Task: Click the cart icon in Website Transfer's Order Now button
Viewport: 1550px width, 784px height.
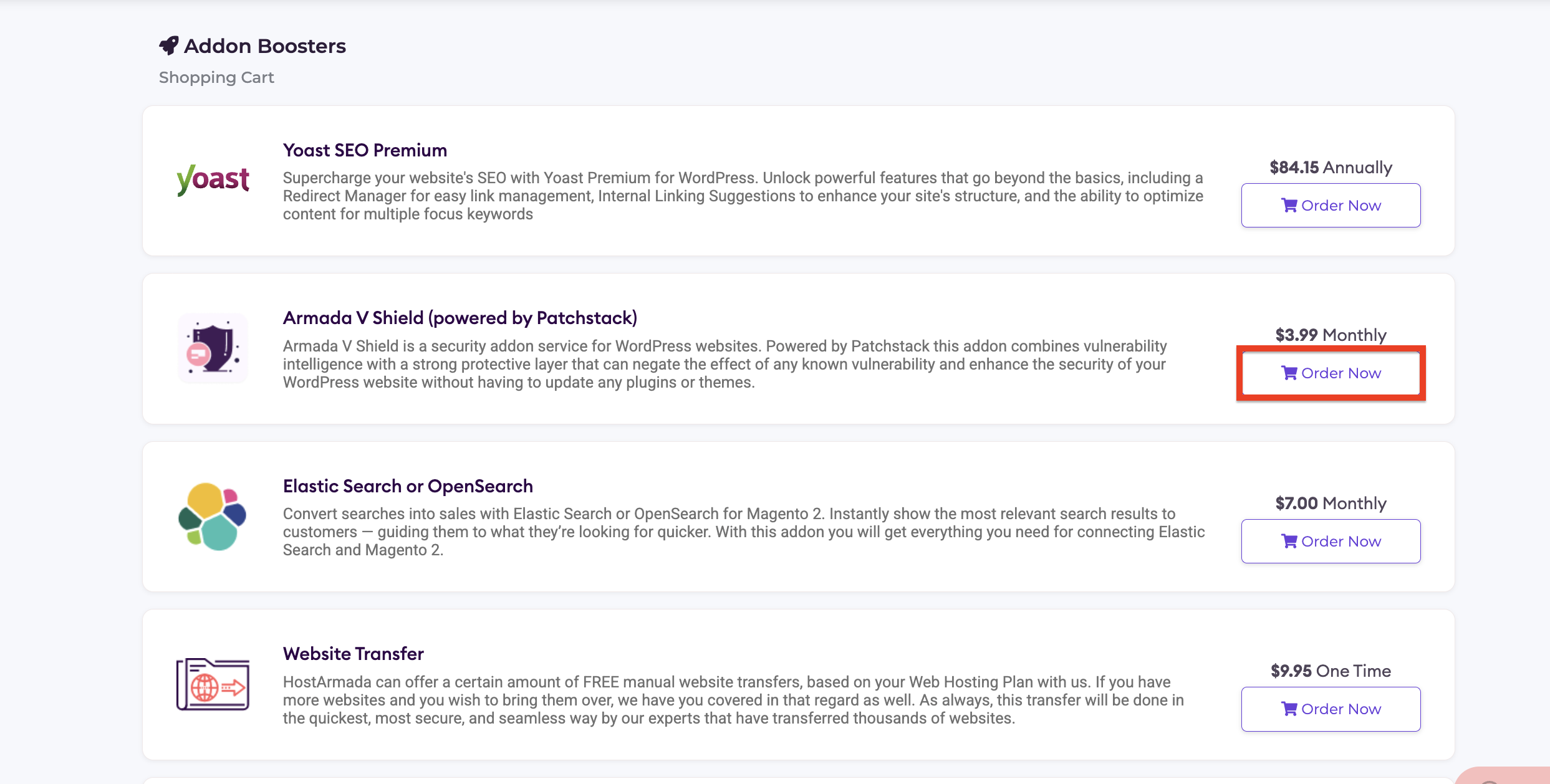Action: tap(1289, 709)
